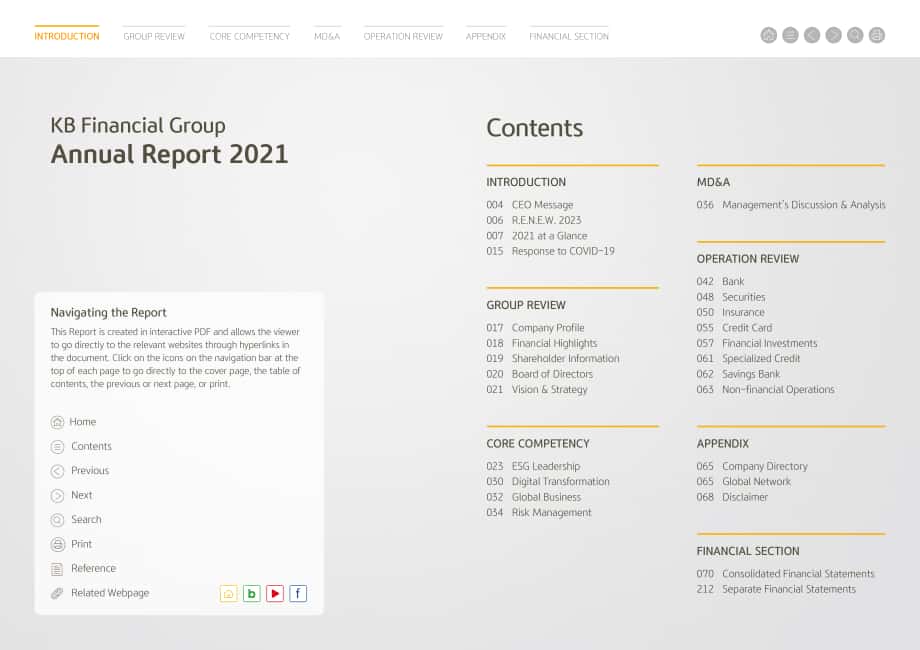This screenshot has height=650, width=920.
Task: Open '212 Separate Financial Statements' entry
Action: pyautogui.click(x=776, y=589)
